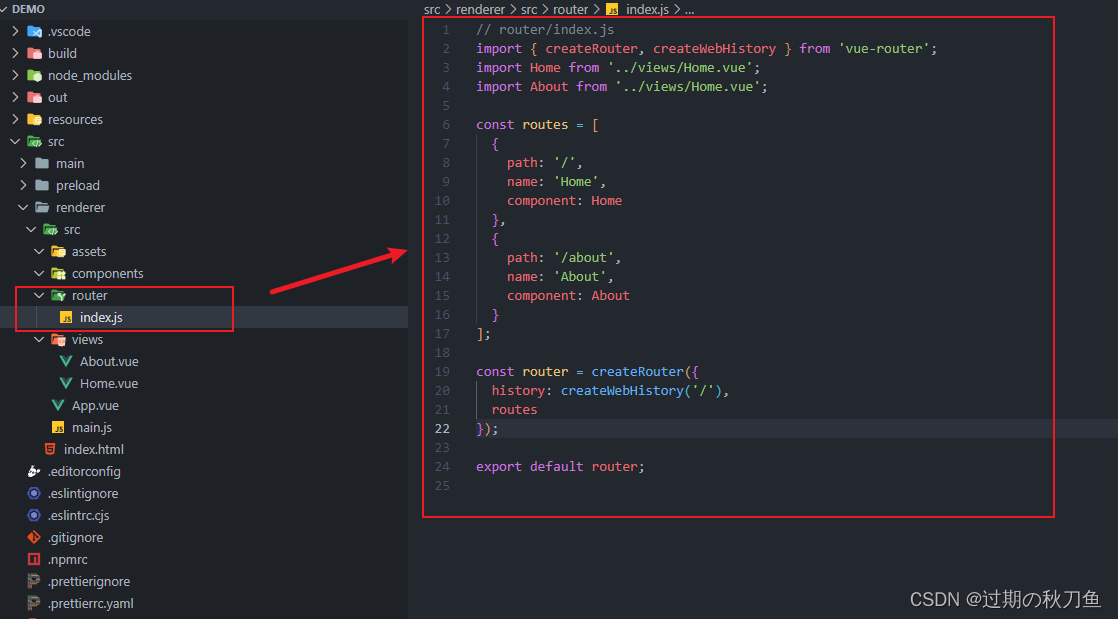This screenshot has height=619, width=1118.
Task: Click the JS icon in the breadcrumb
Action: click(x=612, y=10)
